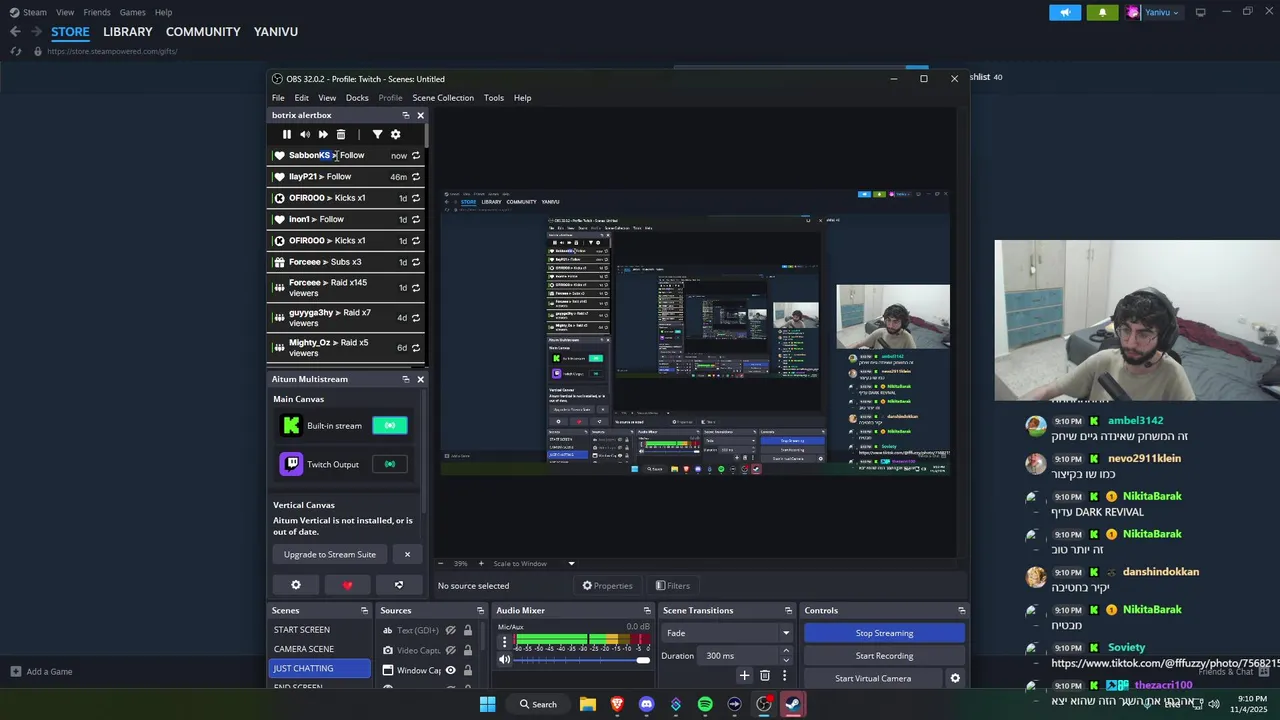Unlock the Text (GDI+) source
Screen dimensions: 1280x720
pyautogui.click(x=467, y=630)
